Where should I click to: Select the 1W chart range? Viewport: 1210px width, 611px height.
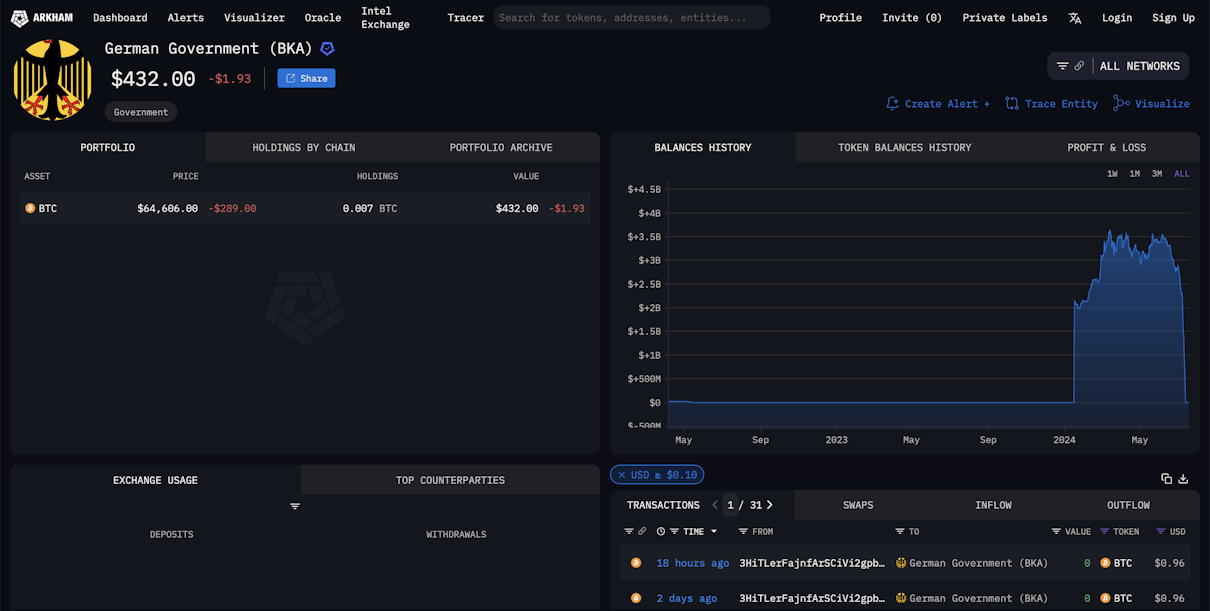point(1112,174)
